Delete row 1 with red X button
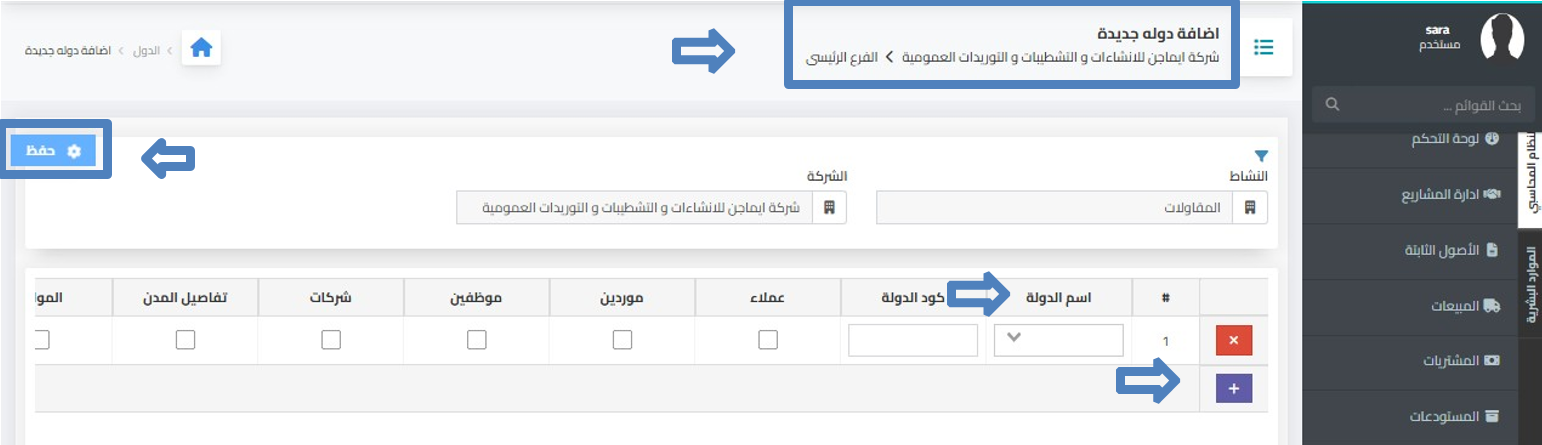Screen dimensions: 1542x445 click(1233, 341)
